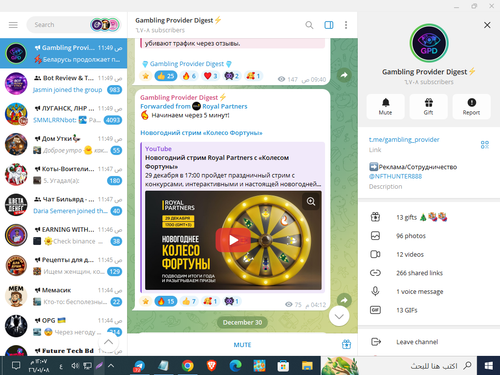The image size is (500, 375).
Task: Open the 12 videos section
Action: [x=429, y=254]
